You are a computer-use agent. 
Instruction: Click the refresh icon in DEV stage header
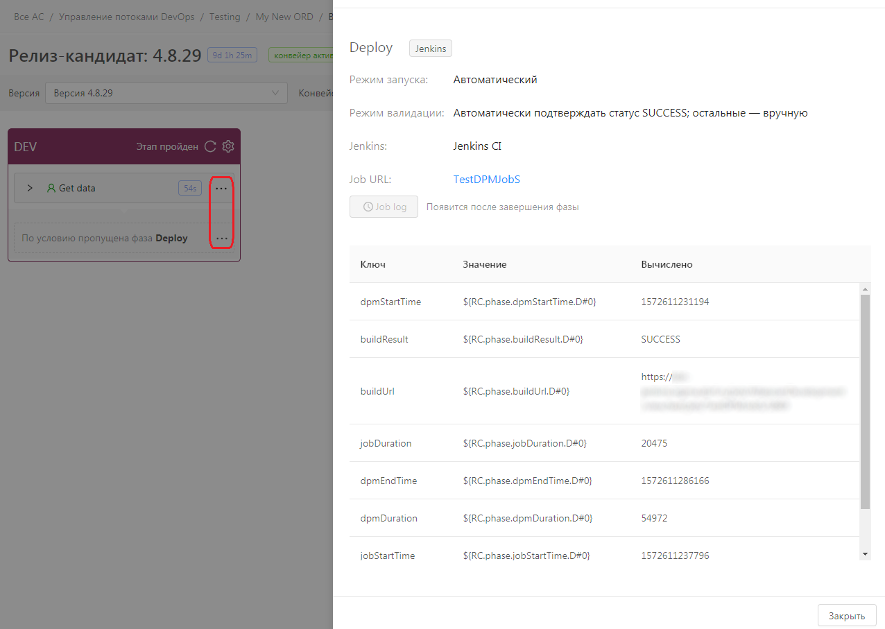pyautogui.click(x=210, y=146)
